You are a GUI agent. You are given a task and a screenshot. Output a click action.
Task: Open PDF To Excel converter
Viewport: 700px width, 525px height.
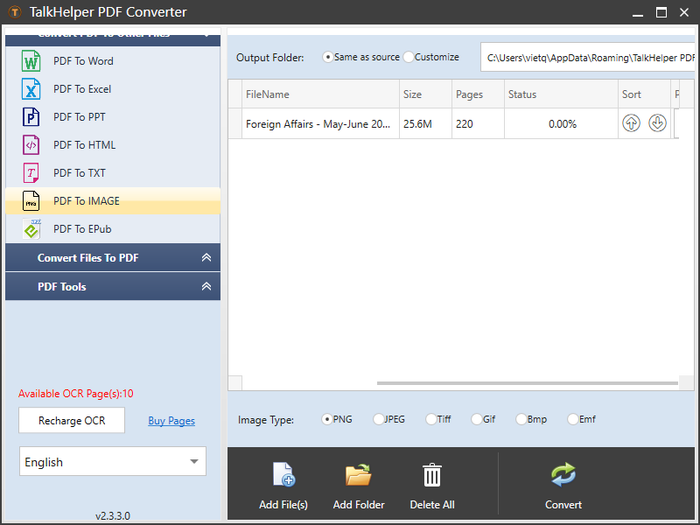click(112, 89)
